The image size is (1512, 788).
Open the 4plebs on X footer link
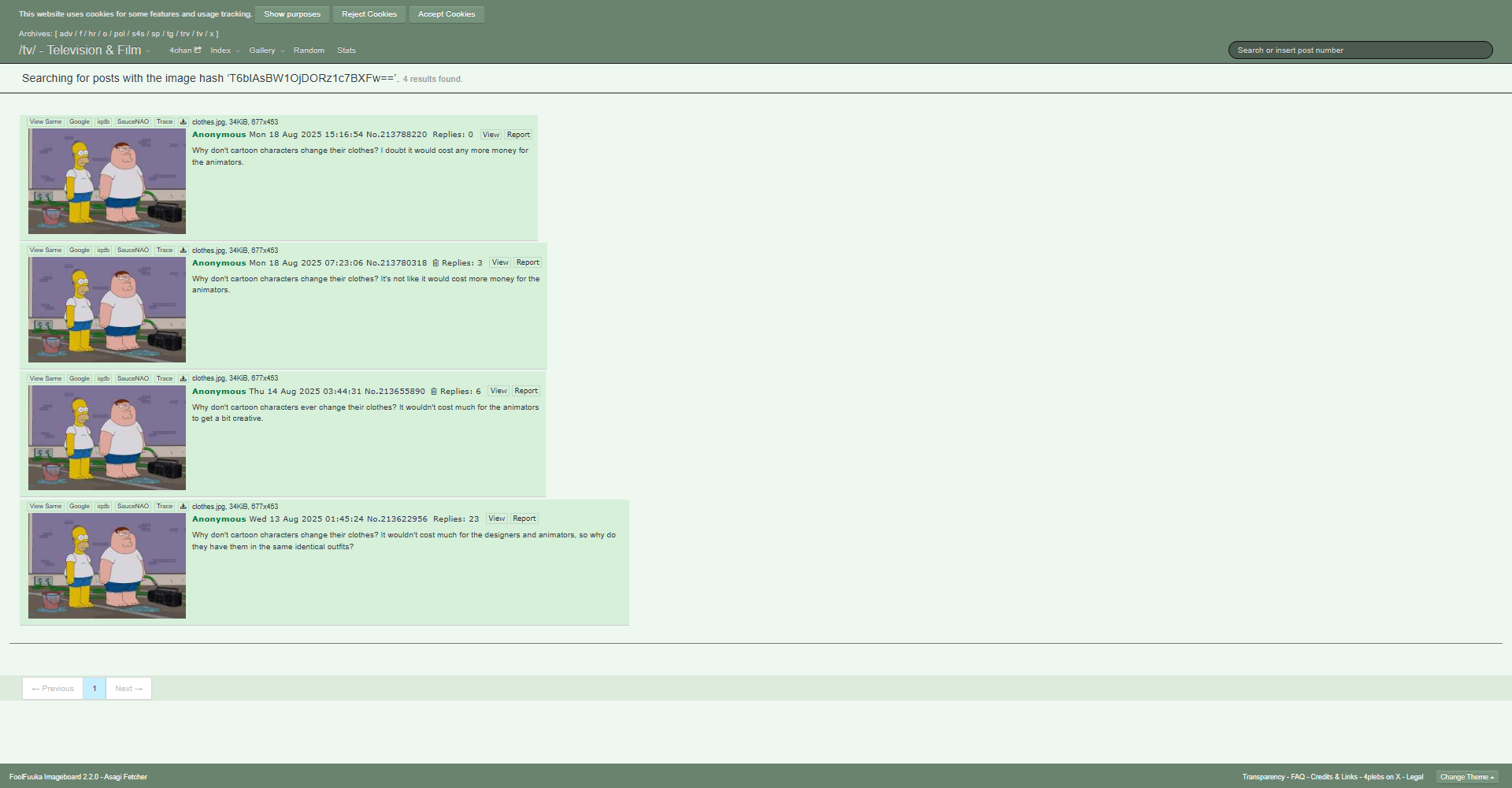coord(1382,777)
